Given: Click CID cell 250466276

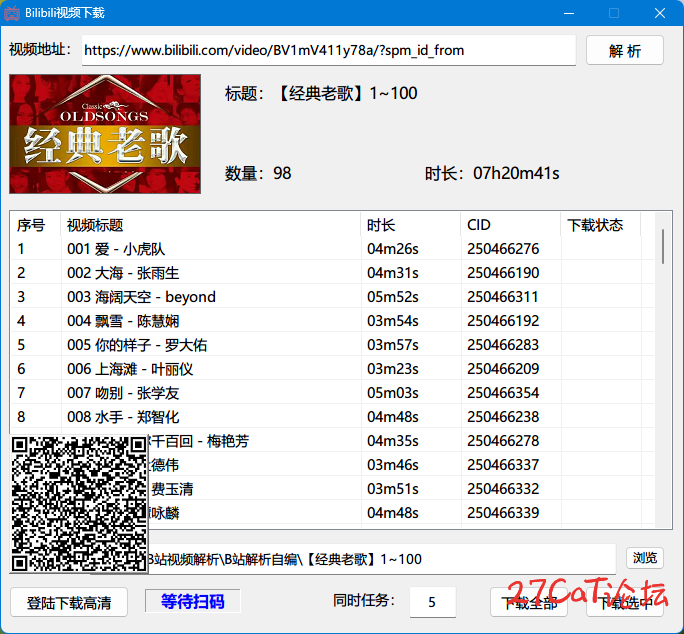Looking at the screenshot, I should click(x=503, y=249).
